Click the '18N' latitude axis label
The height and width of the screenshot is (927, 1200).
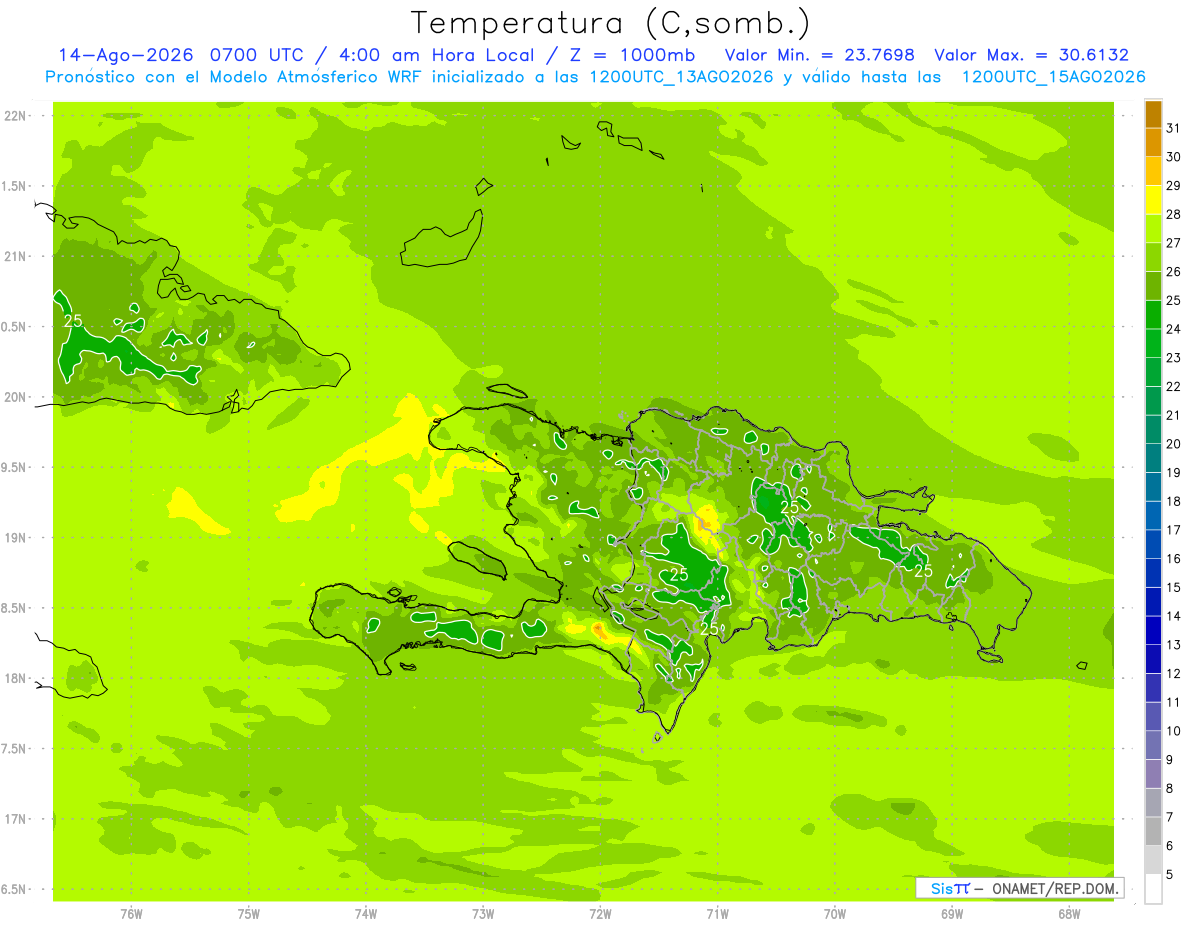(15, 678)
